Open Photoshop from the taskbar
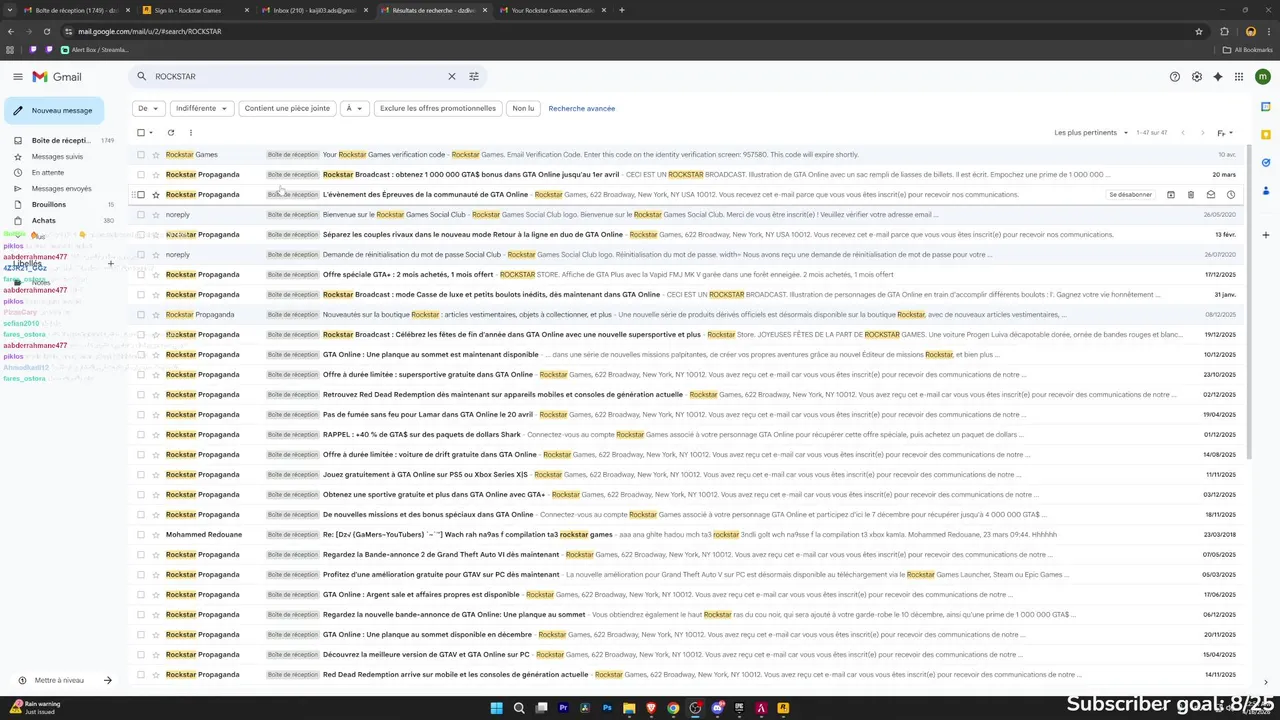The width and height of the screenshot is (1280, 720). tap(607, 708)
